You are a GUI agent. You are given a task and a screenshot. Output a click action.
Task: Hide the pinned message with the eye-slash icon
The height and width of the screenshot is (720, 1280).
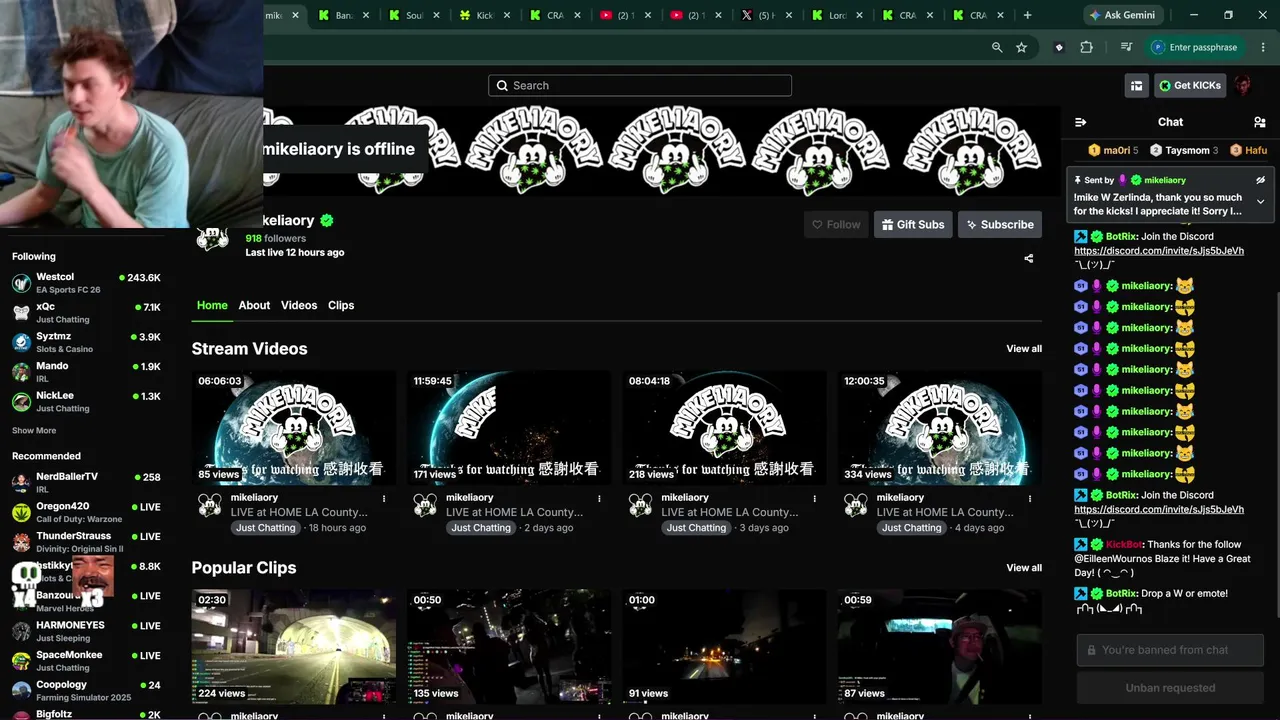tap(1260, 180)
